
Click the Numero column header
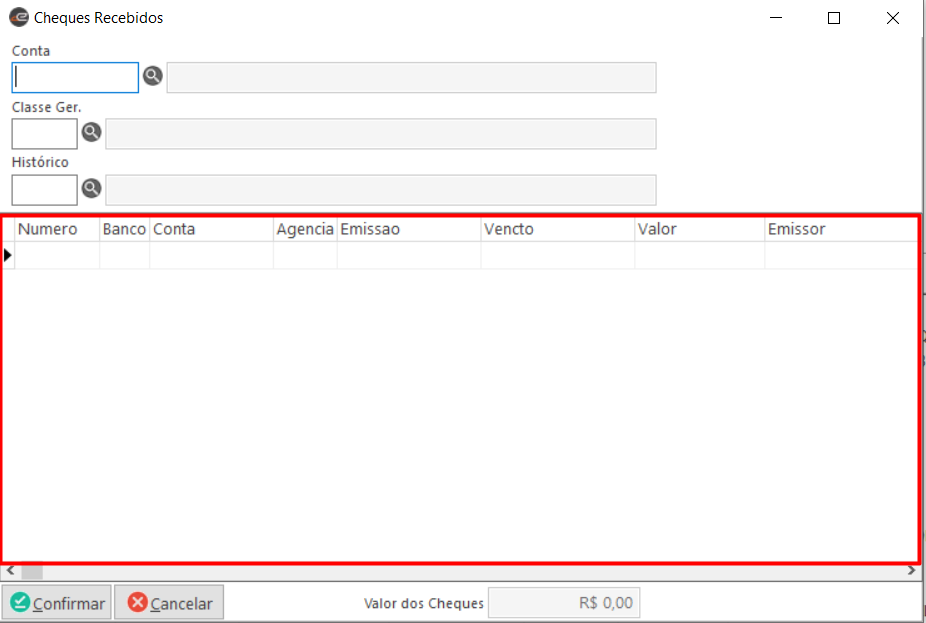pyautogui.click(x=57, y=229)
